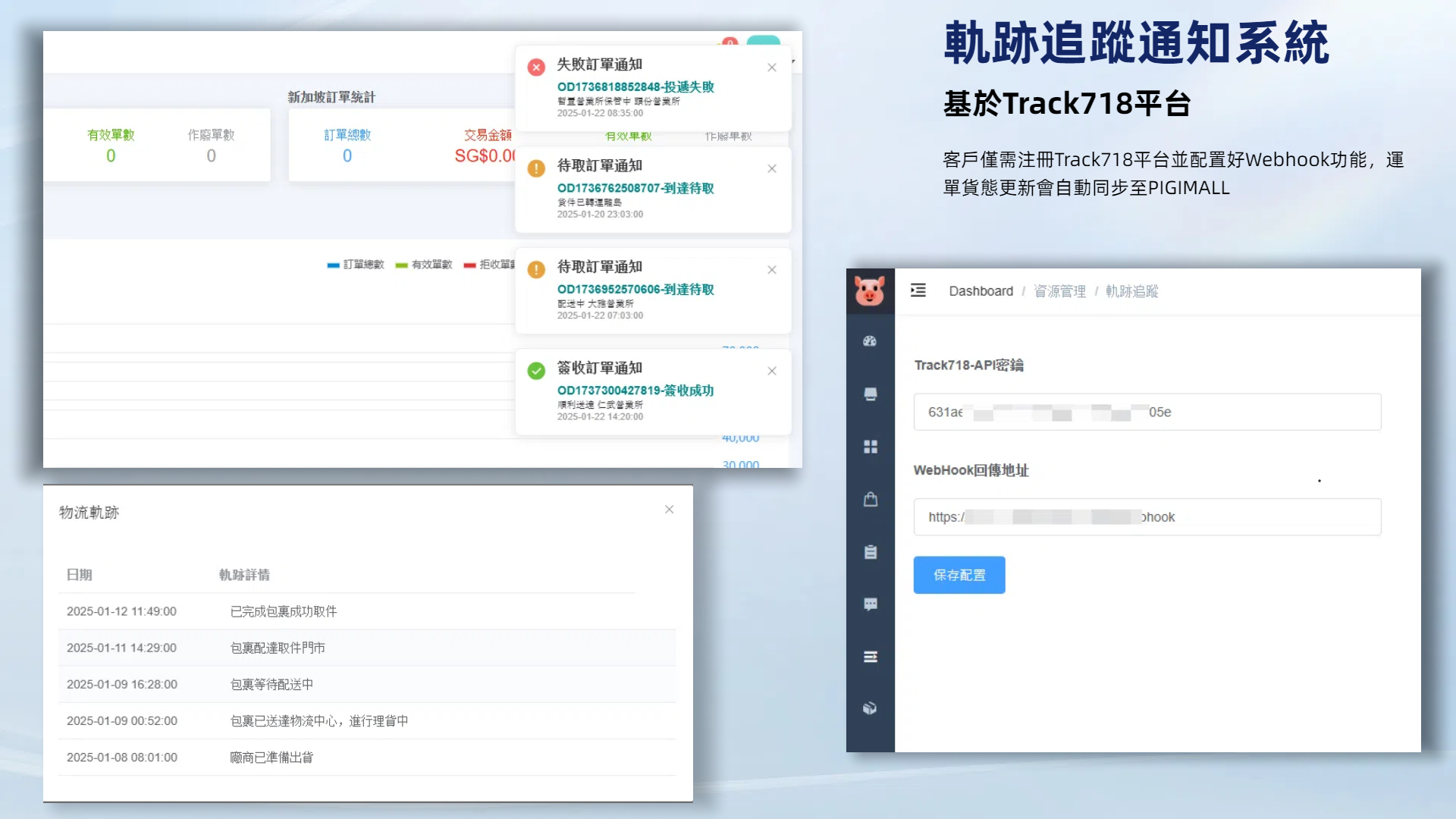This screenshot has height=819, width=1456.
Task: Dismiss the 失敗訂單通知 notification
Action: (772, 67)
